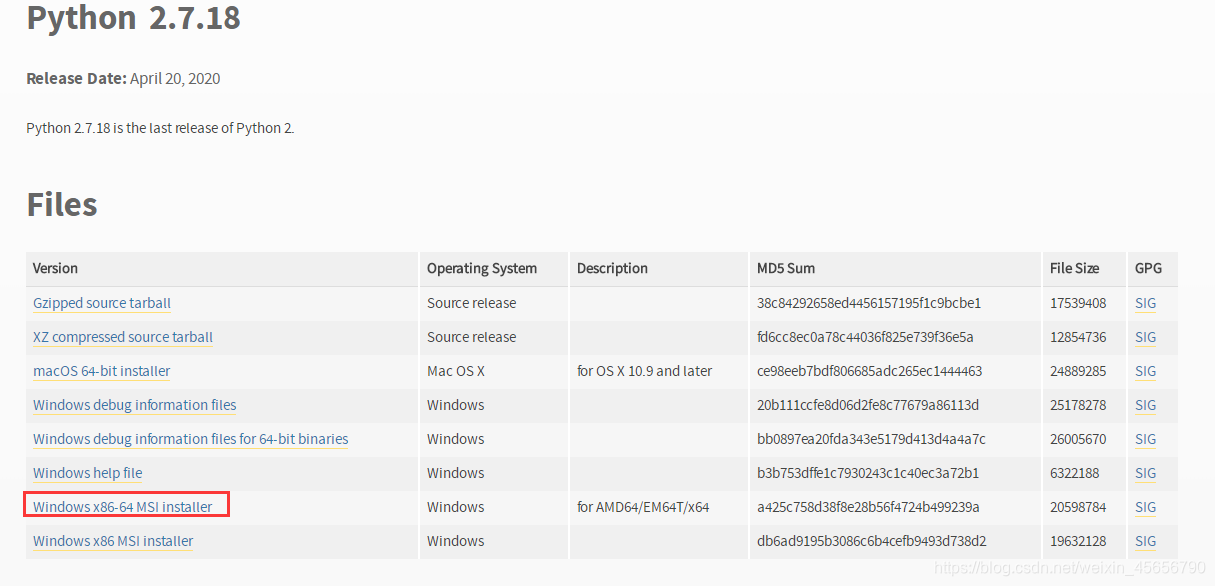The image size is (1215, 586).
Task: Open SIG link for macOS 64-bit installer
Action: tap(1146, 371)
